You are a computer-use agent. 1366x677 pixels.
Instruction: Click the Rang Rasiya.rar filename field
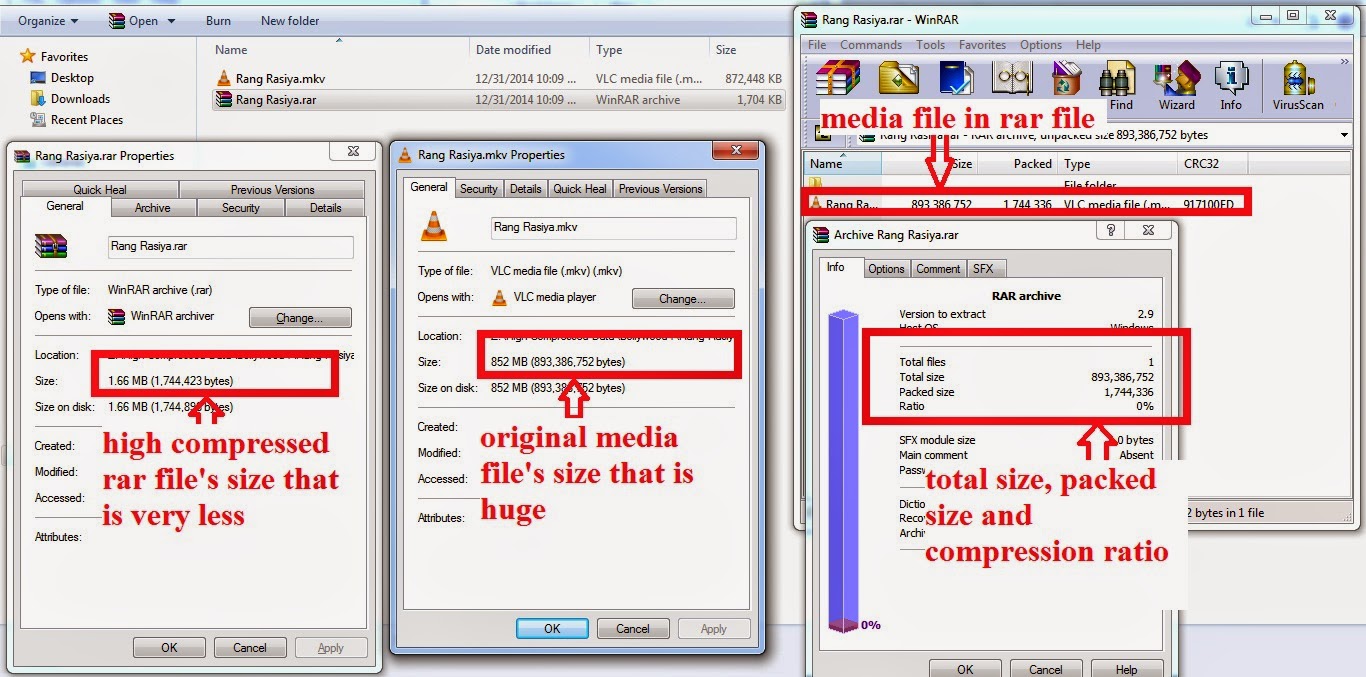click(x=231, y=247)
